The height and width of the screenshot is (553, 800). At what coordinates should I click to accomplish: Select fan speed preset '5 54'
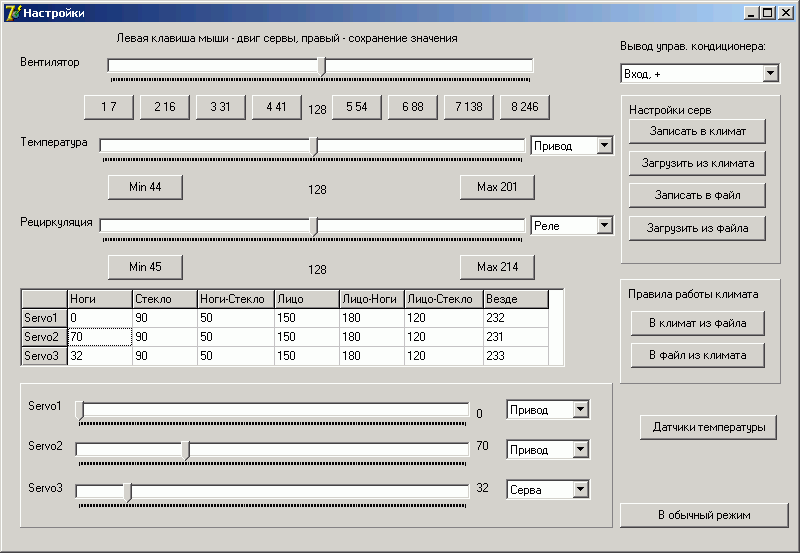click(357, 107)
